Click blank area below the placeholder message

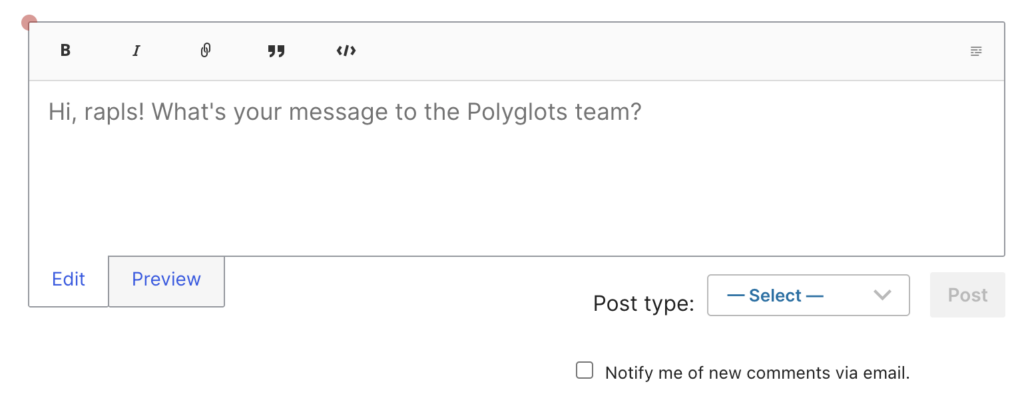click(x=516, y=200)
